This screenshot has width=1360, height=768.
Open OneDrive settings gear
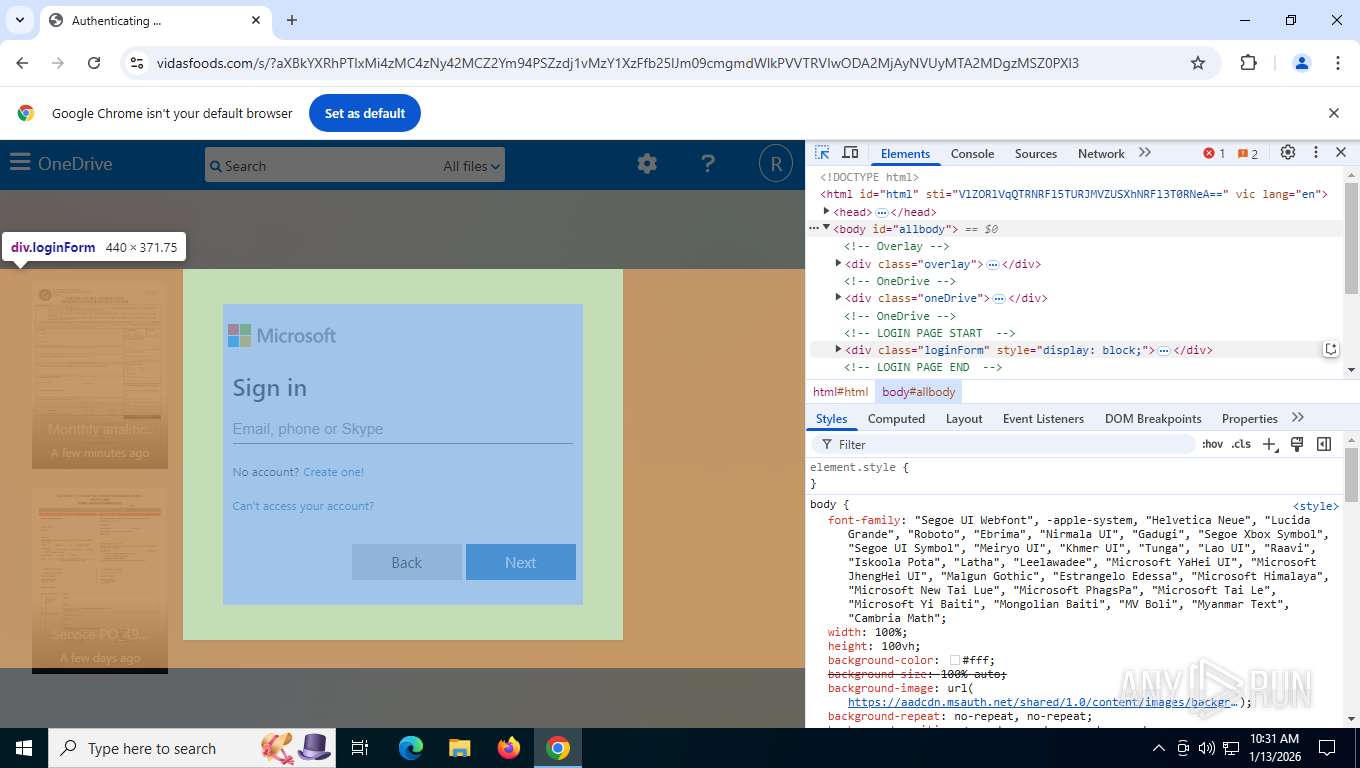coord(647,163)
